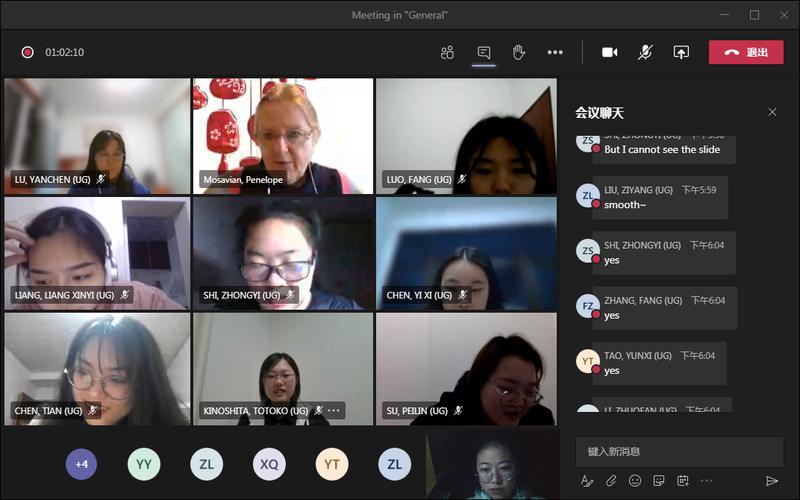The width and height of the screenshot is (800, 500).
Task: Open the sticker picker
Action: click(x=659, y=481)
